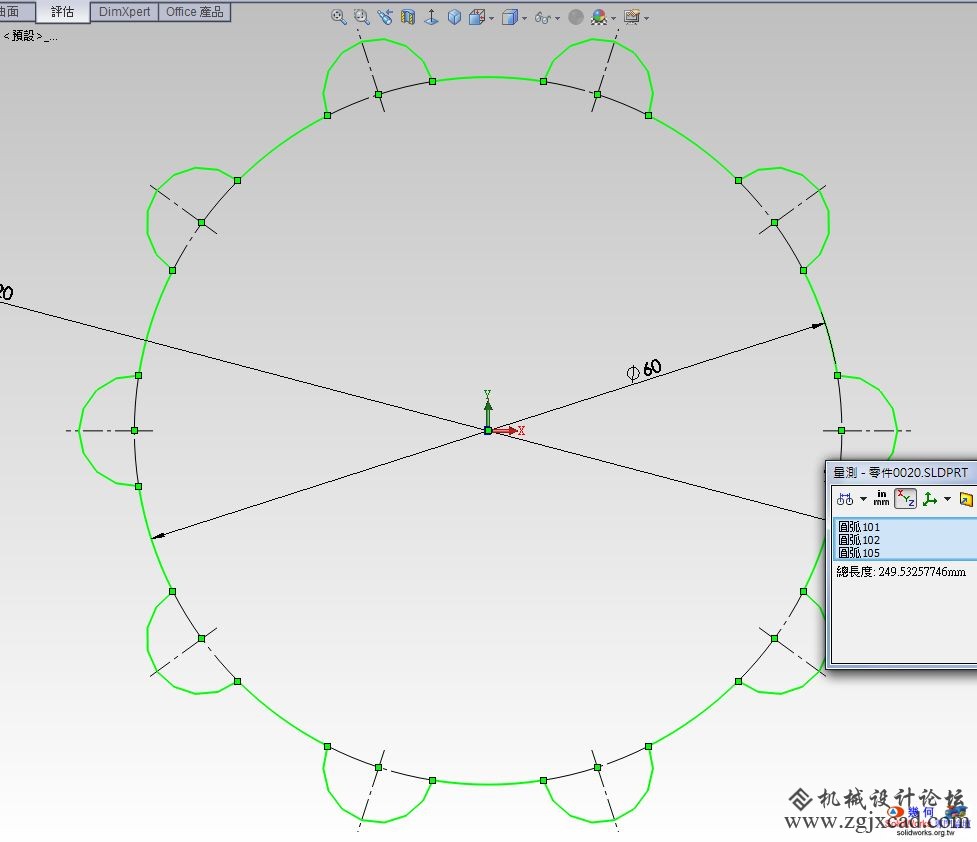Click the Apply Scene icon
The image size is (977, 842).
(x=599, y=17)
